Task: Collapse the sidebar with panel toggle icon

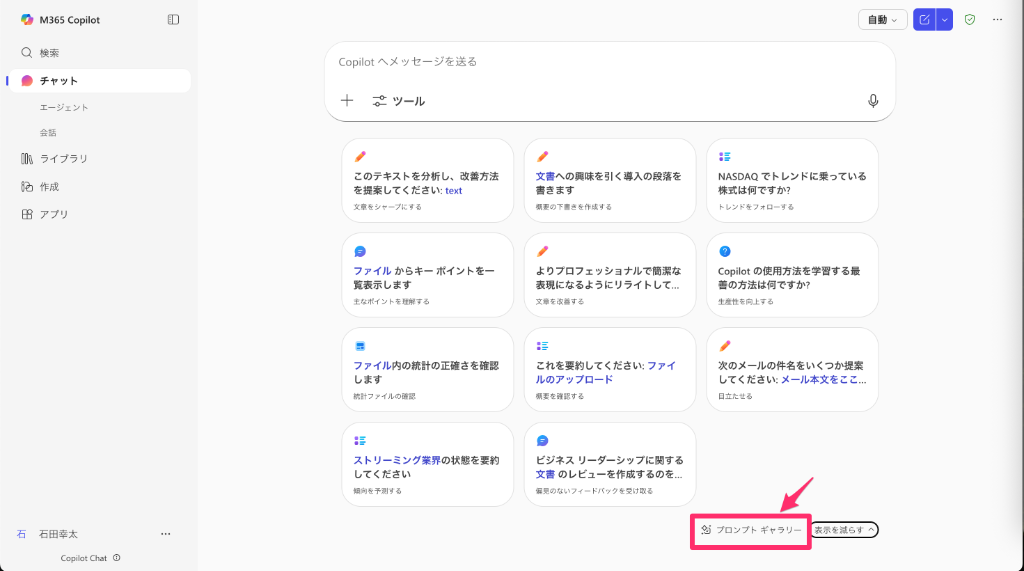Action: (173, 20)
